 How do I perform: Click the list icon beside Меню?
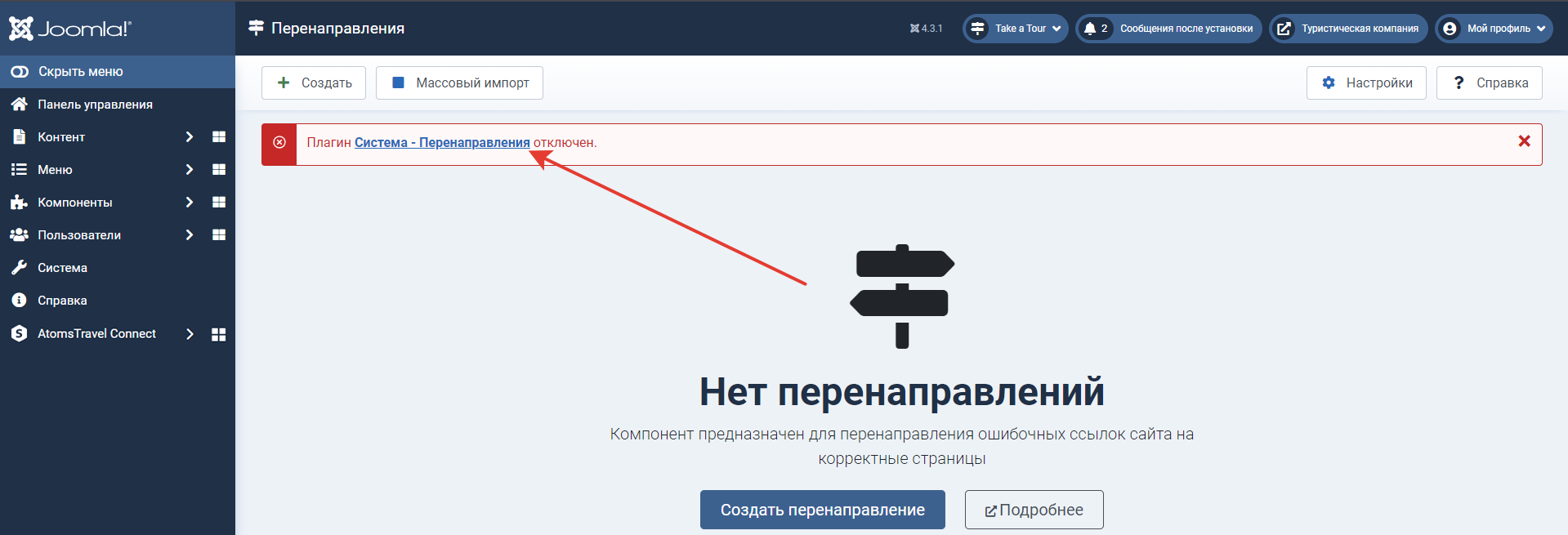(19, 170)
